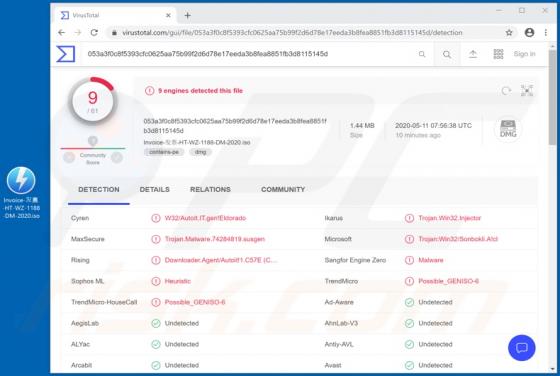Click Rising Downloader.Agent/AutoIt detection
560x376 pixels.
[x=220, y=260]
